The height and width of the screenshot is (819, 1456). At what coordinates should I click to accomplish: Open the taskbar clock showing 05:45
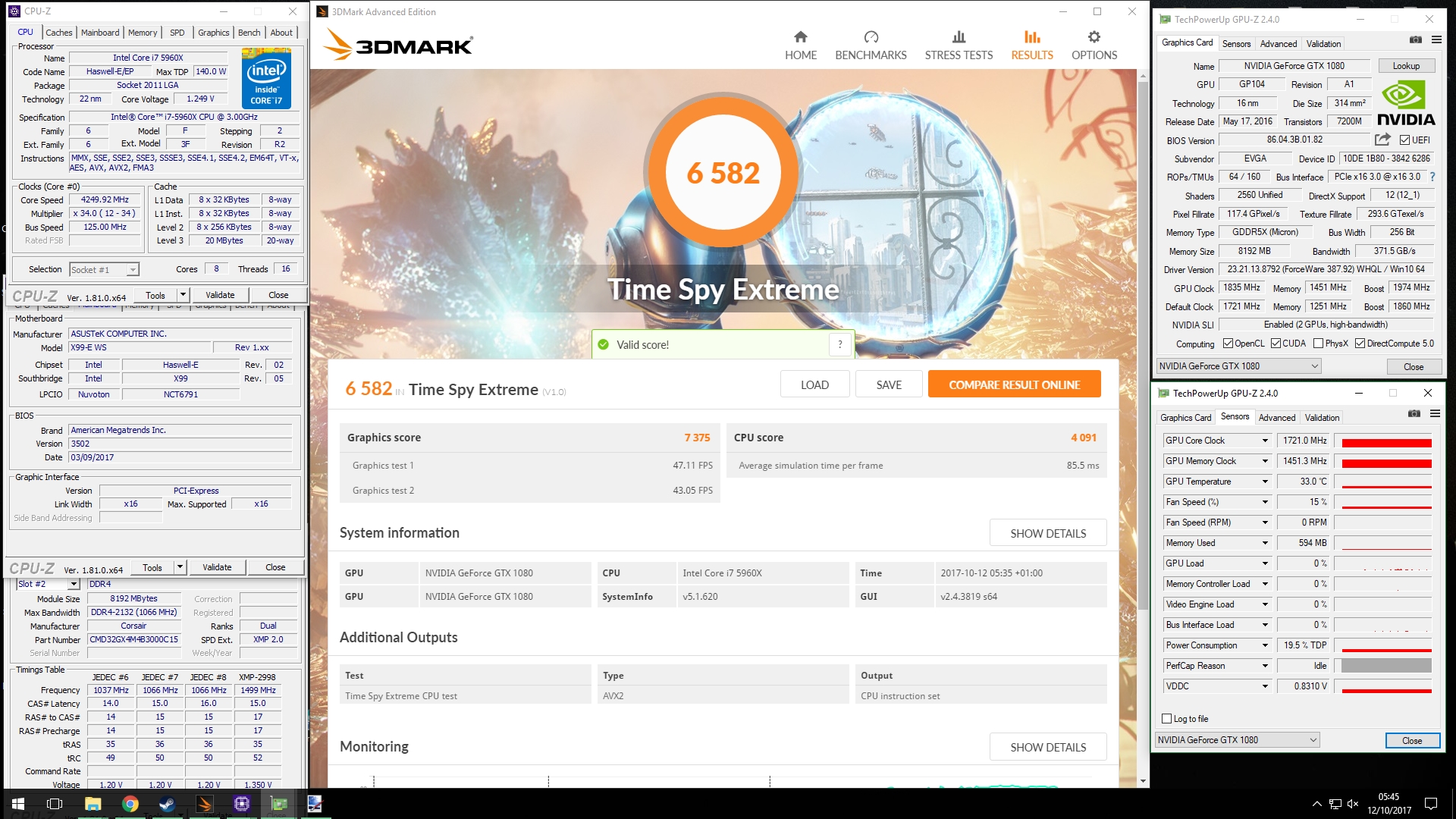(x=1389, y=804)
